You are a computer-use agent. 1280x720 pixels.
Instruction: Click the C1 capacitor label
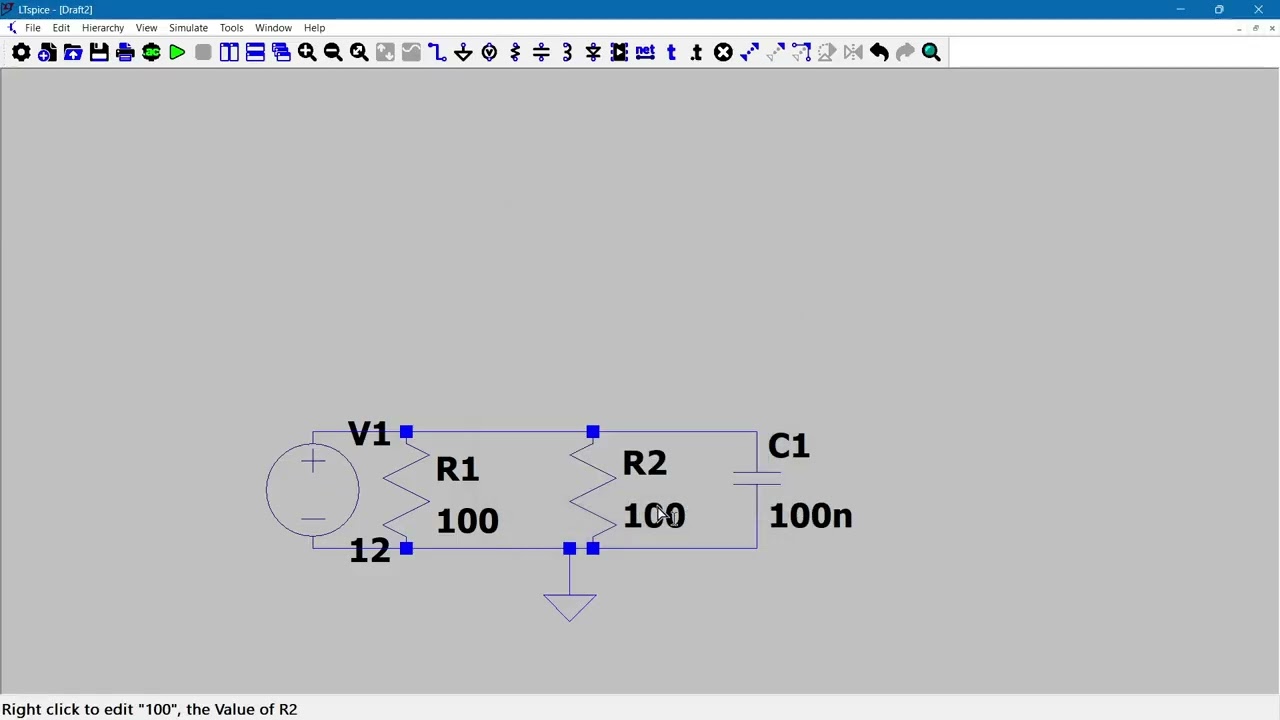tap(789, 446)
